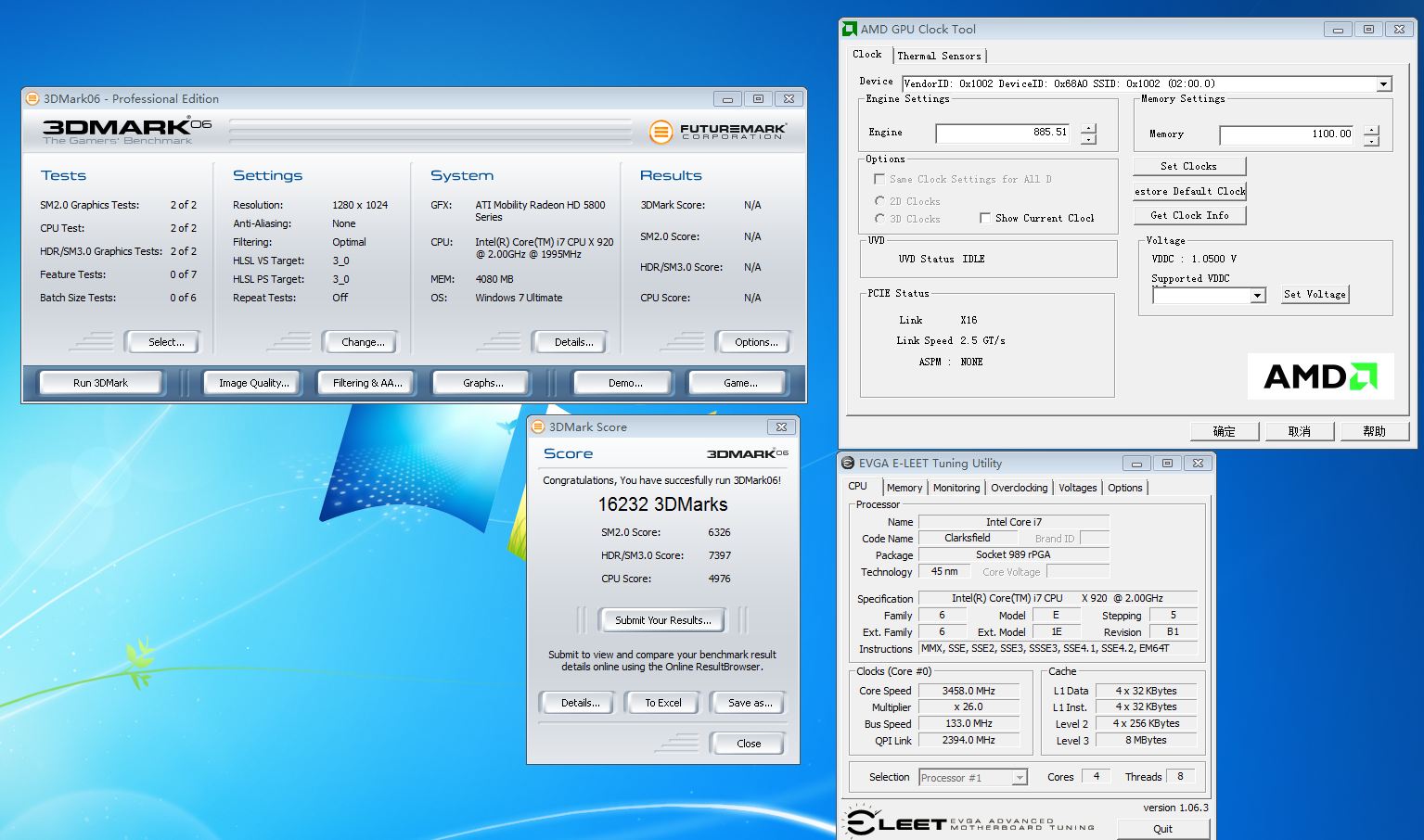
Task: Click the VDDC 1.0500 V text
Action: tap(1194, 259)
